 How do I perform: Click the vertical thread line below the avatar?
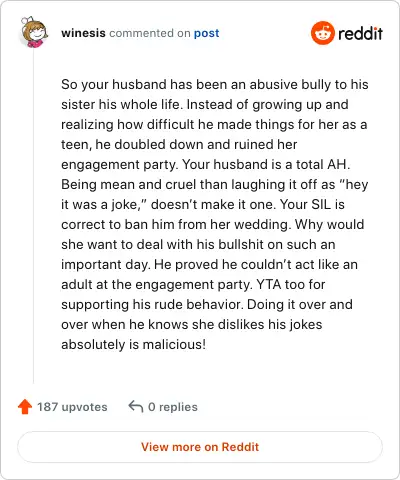[x=33, y=217]
